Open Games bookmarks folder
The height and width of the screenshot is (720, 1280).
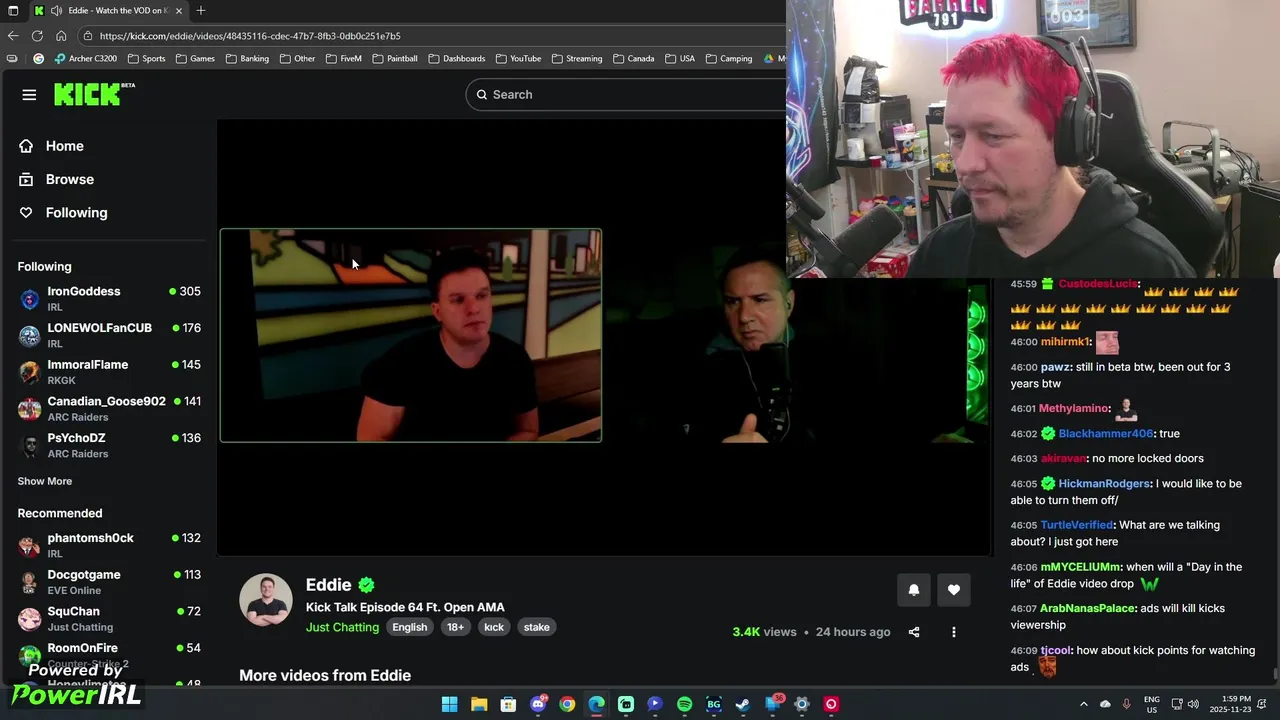pyautogui.click(x=195, y=58)
